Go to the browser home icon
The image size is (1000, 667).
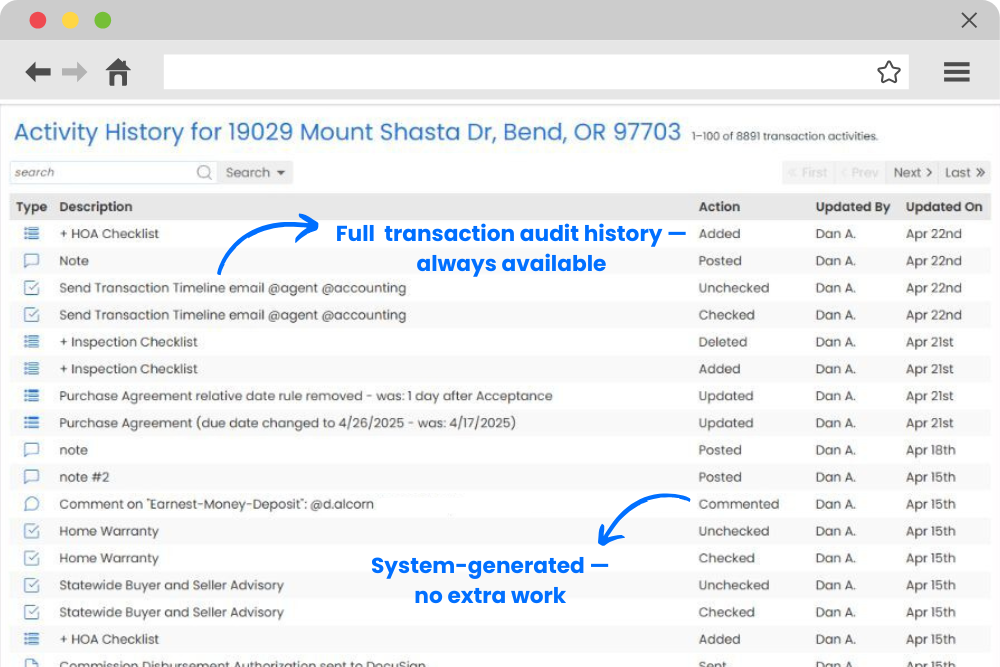118,72
